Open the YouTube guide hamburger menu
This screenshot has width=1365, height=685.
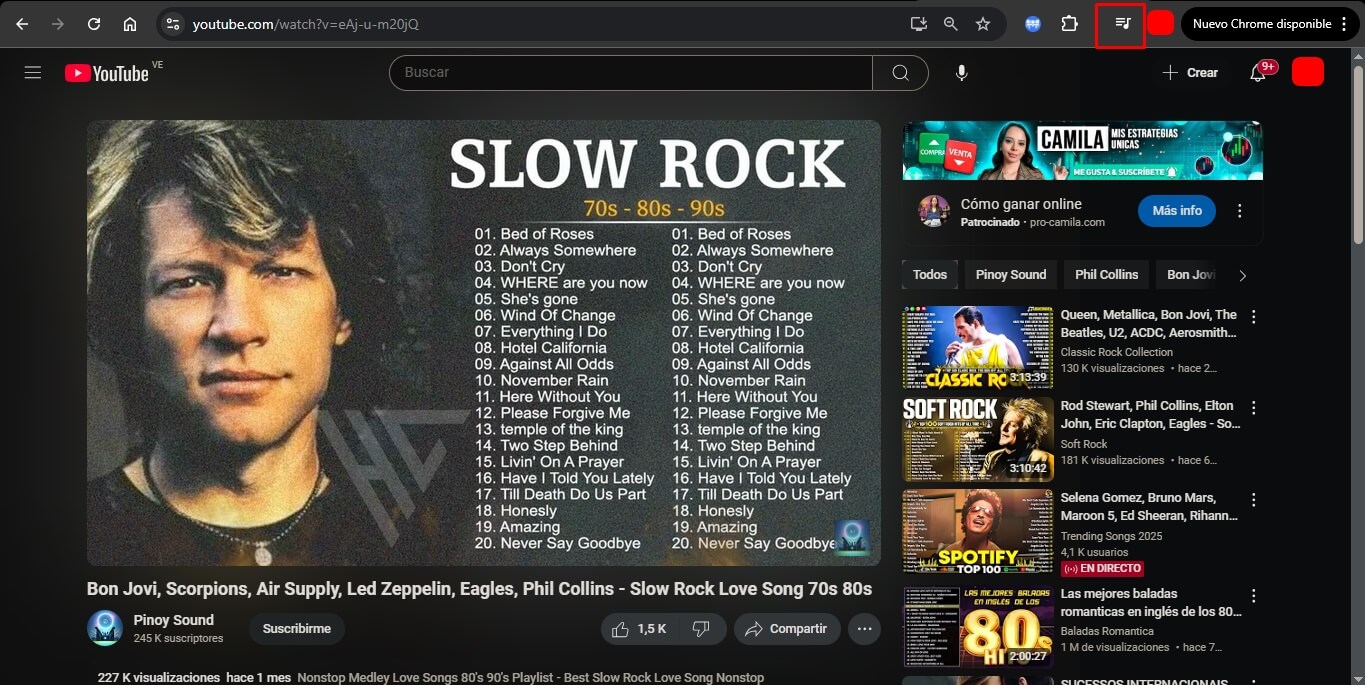(33, 72)
